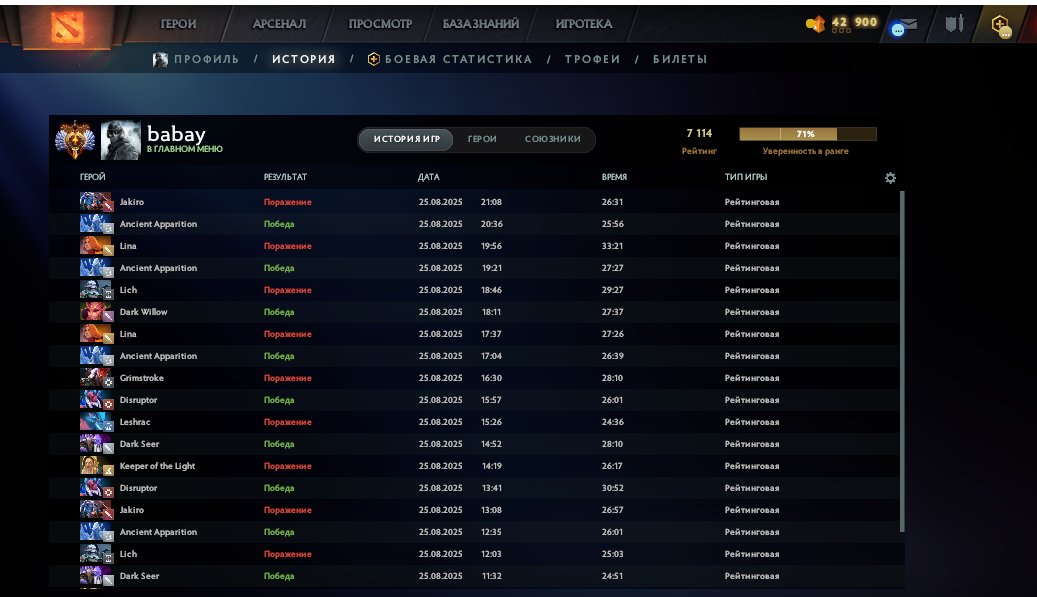Click the Уверенность в ранге label
The width and height of the screenshot is (1037, 597).
(806, 151)
